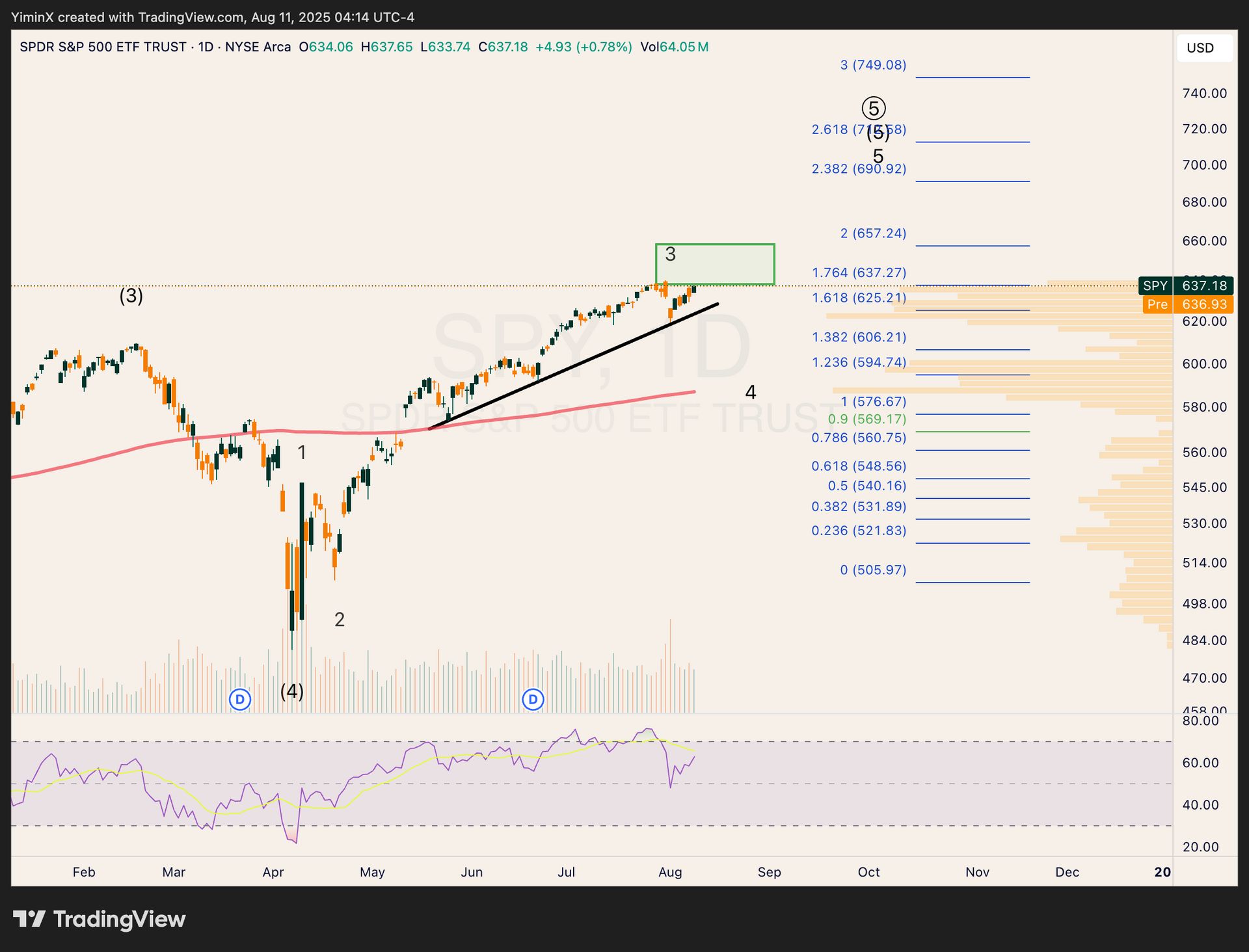The image size is (1249, 952).
Task: Select the 2.382 (690.92) Fibonacci level
Action: coord(859,168)
